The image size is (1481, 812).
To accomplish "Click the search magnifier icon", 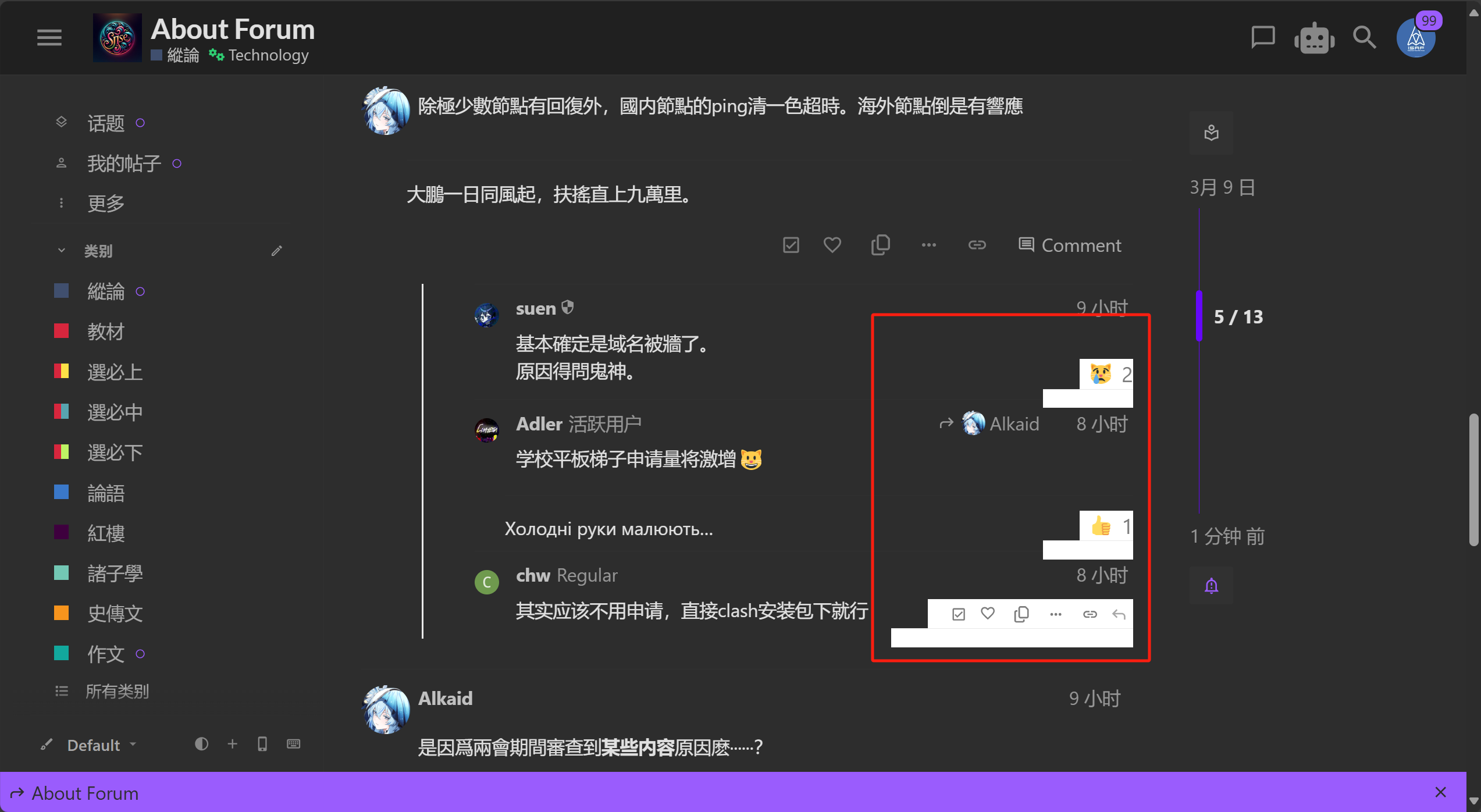I will click(1363, 38).
